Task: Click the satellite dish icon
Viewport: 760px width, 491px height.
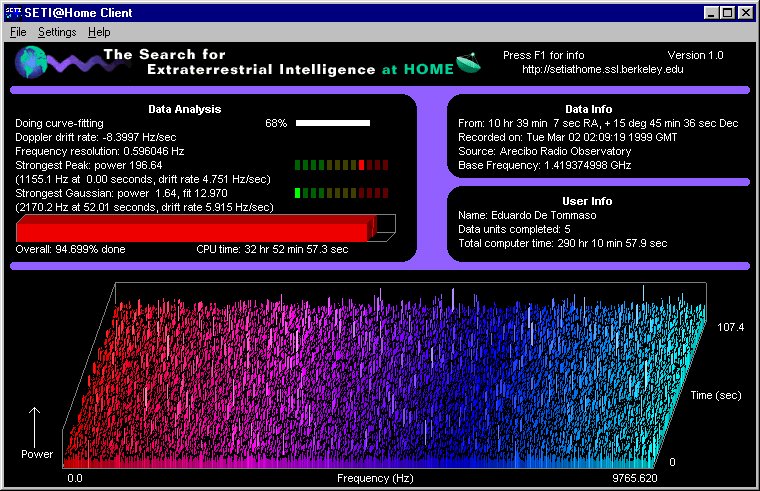Action: (x=468, y=63)
